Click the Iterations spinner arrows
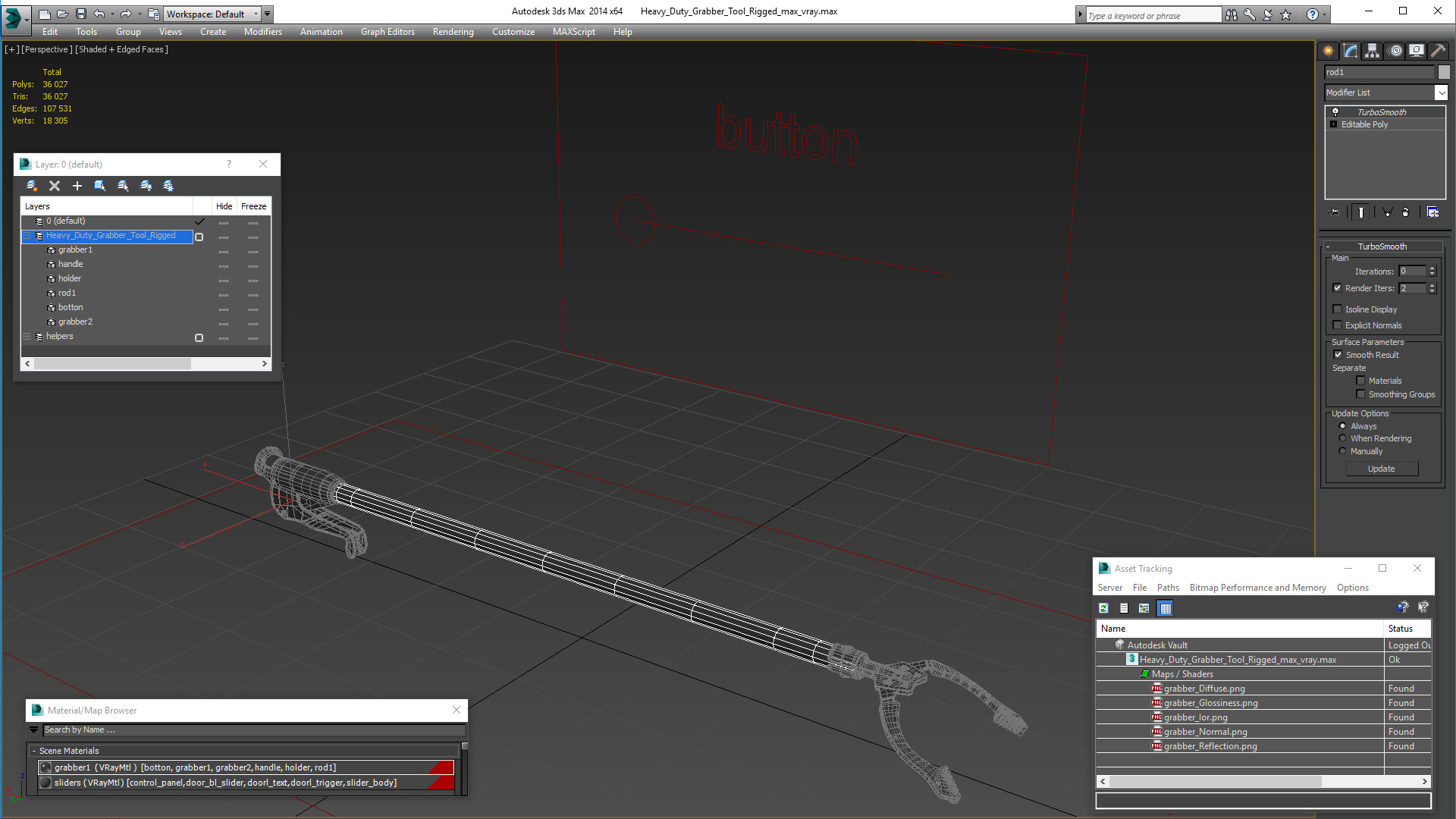1456x819 pixels. click(x=1432, y=271)
